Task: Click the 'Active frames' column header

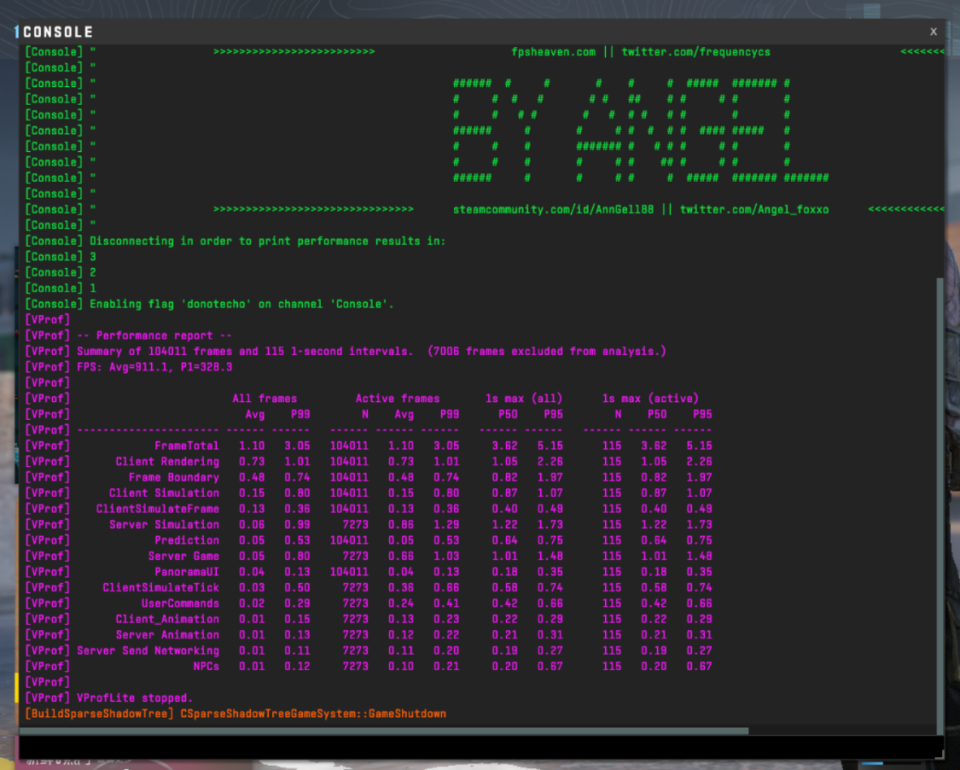Action: (397, 398)
